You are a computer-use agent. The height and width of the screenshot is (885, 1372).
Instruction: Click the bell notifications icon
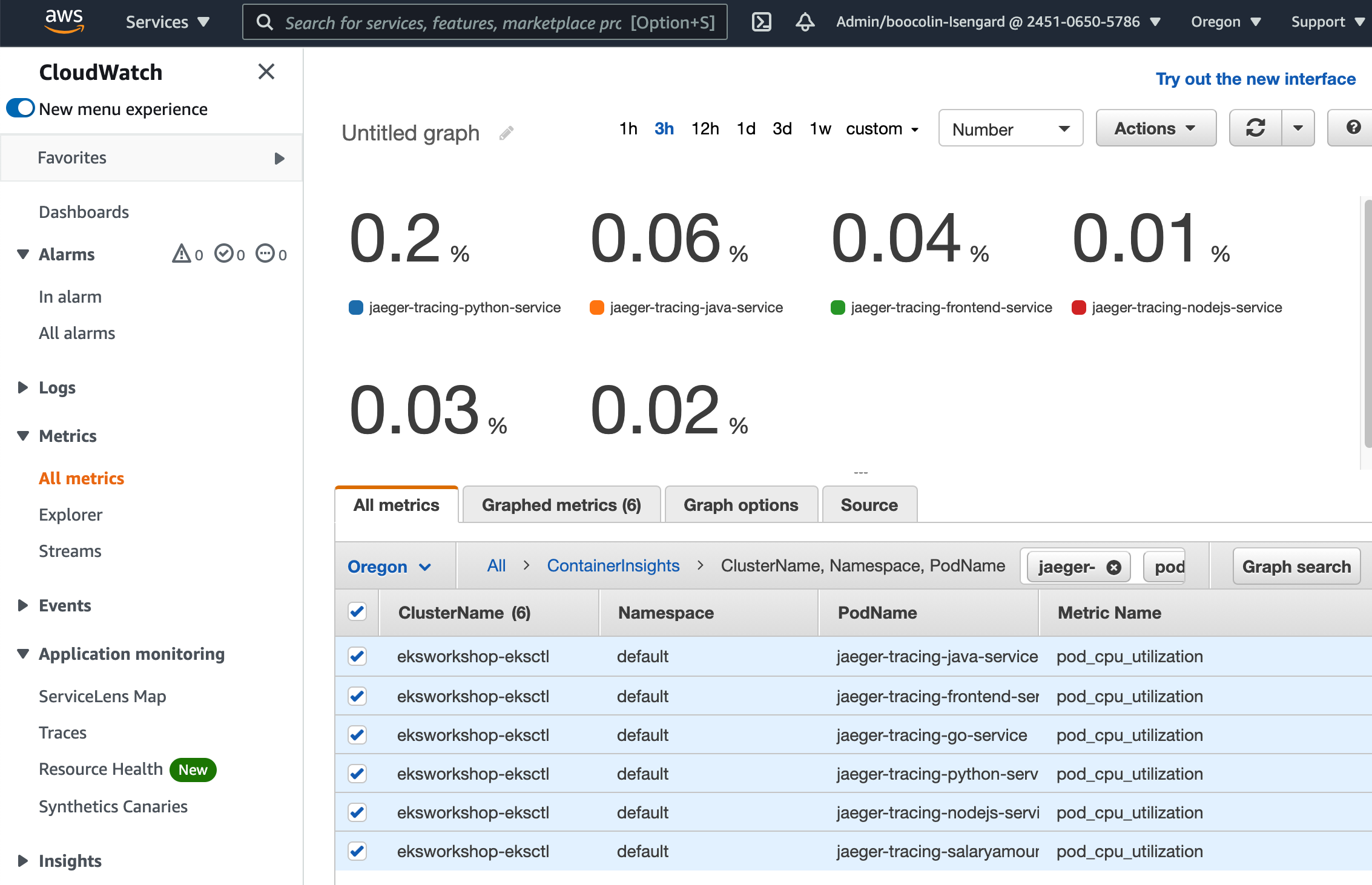coord(805,22)
